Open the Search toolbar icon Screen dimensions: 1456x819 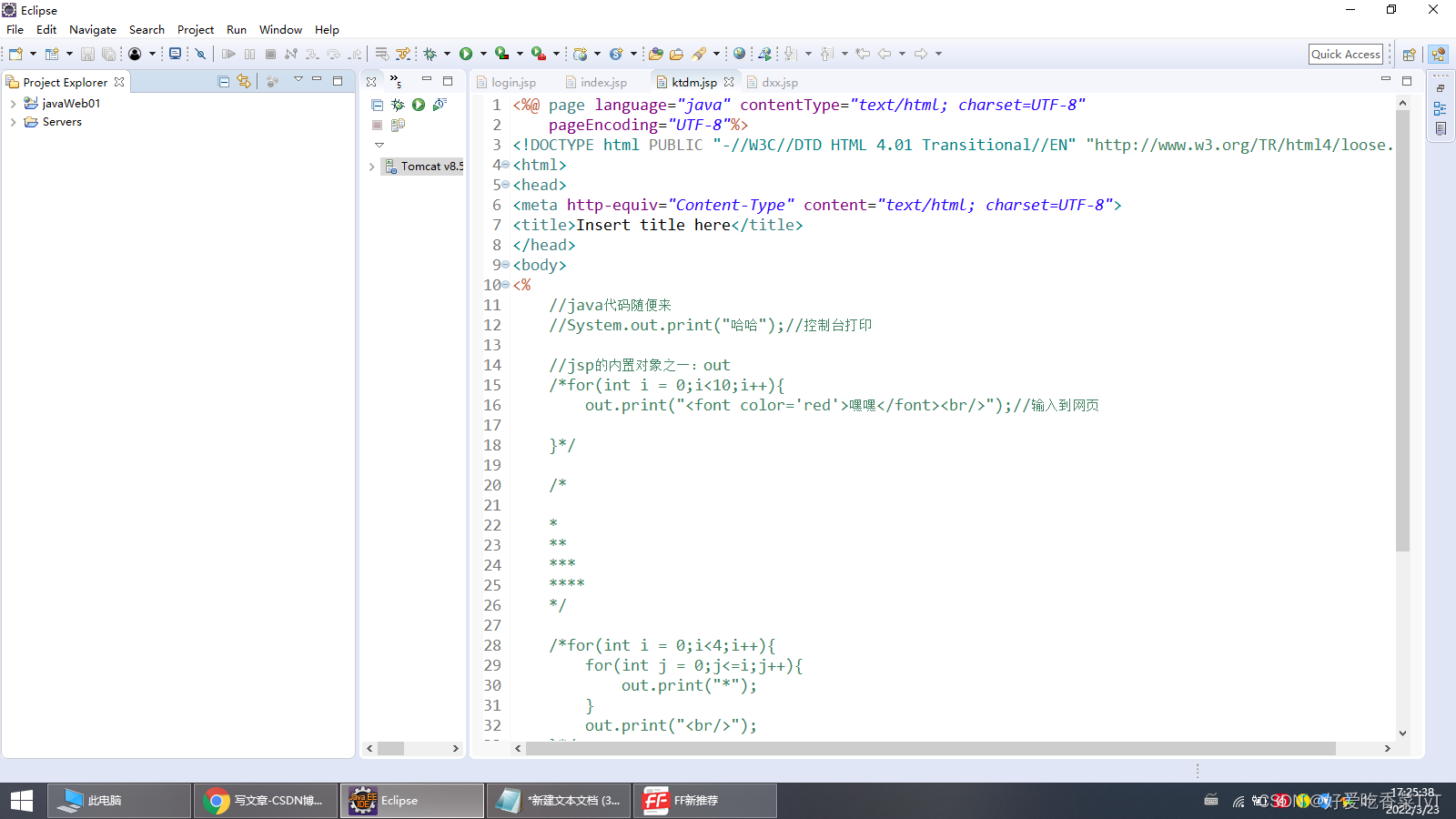698,54
